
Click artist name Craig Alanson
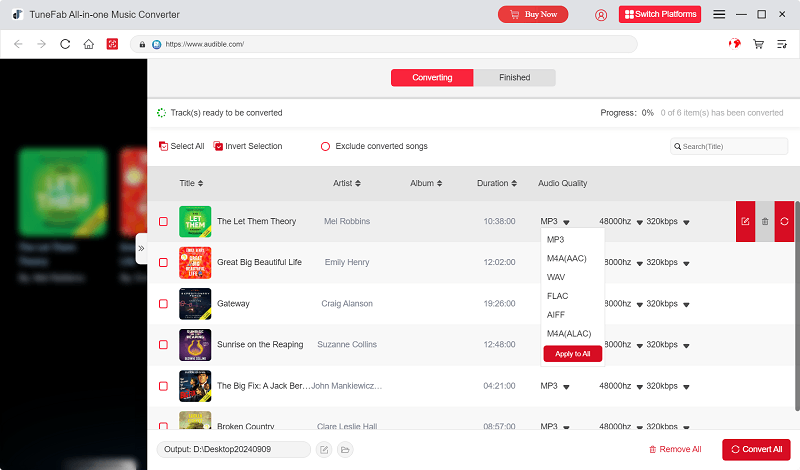pyautogui.click(x=347, y=304)
